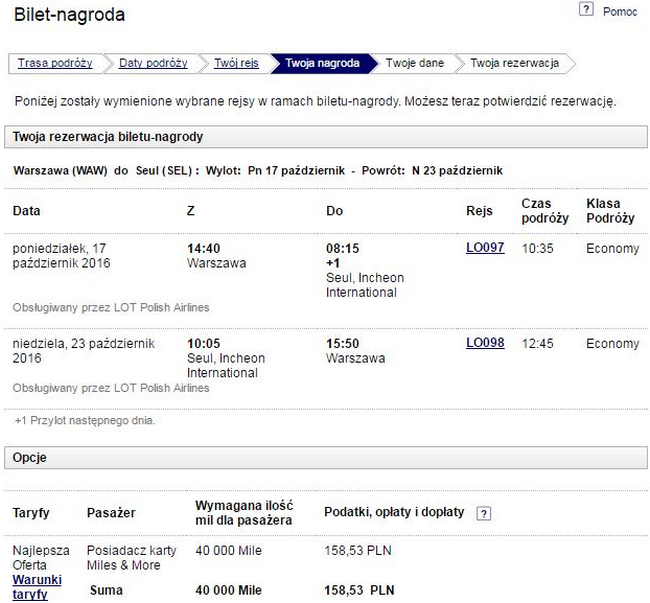This screenshot has height=603, width=650.
Task: Click the Wymagana ilość mil dla pasażera header
Action: (x=244, y=513)
